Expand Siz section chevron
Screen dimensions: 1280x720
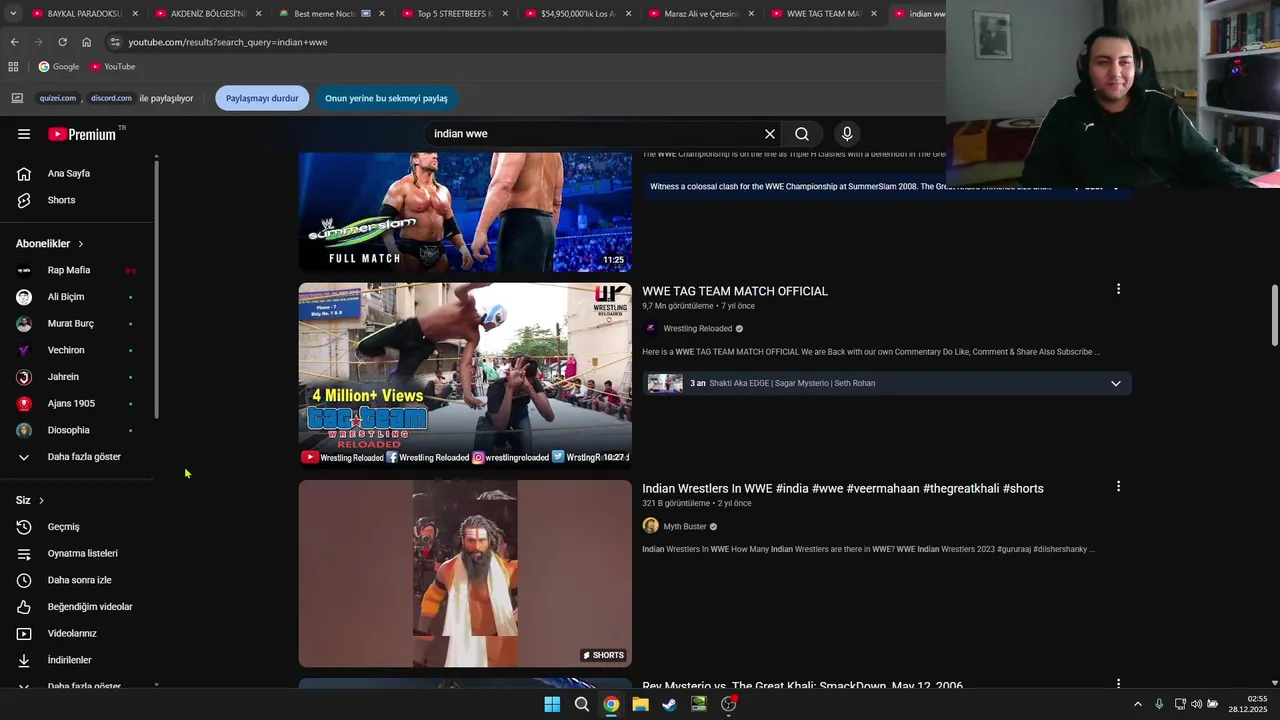pos(41,500)
